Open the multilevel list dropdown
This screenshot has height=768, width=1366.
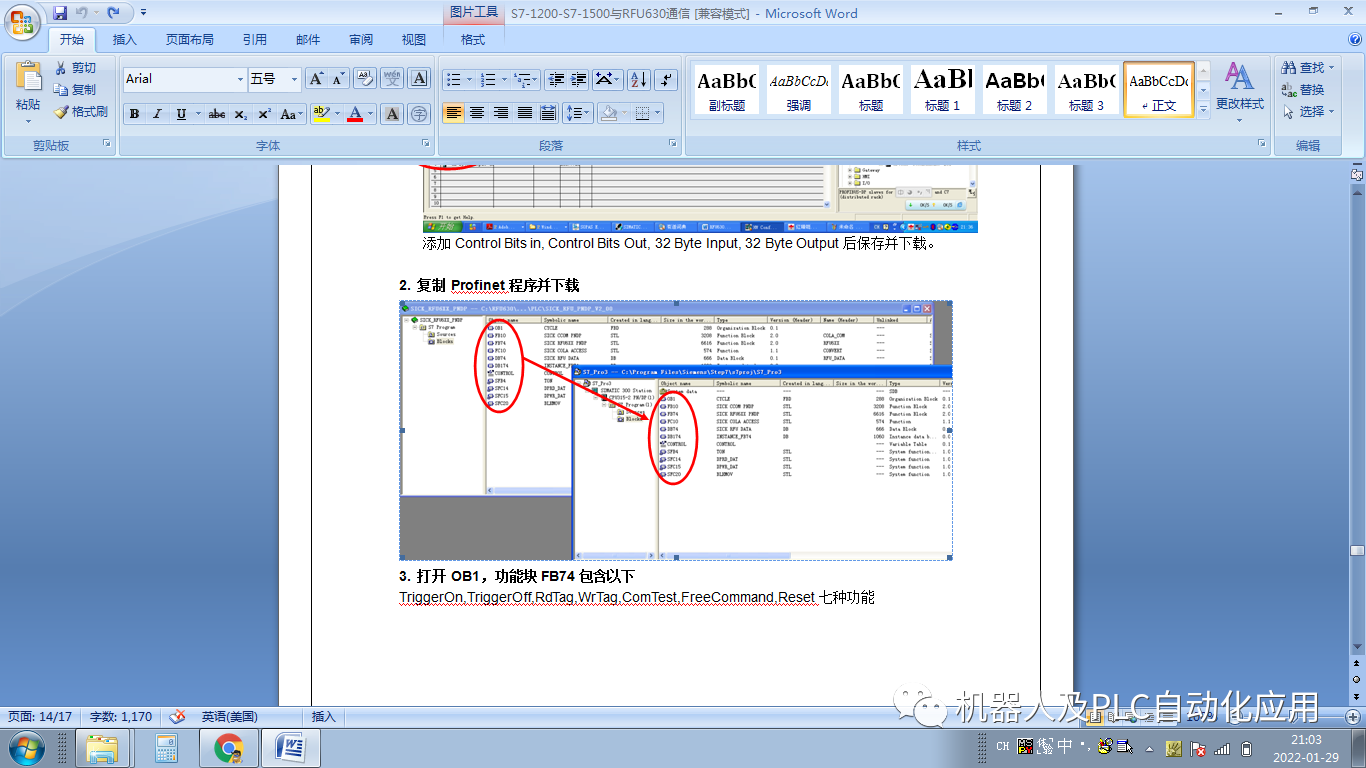pyautogui.click(x=537, y=80)
